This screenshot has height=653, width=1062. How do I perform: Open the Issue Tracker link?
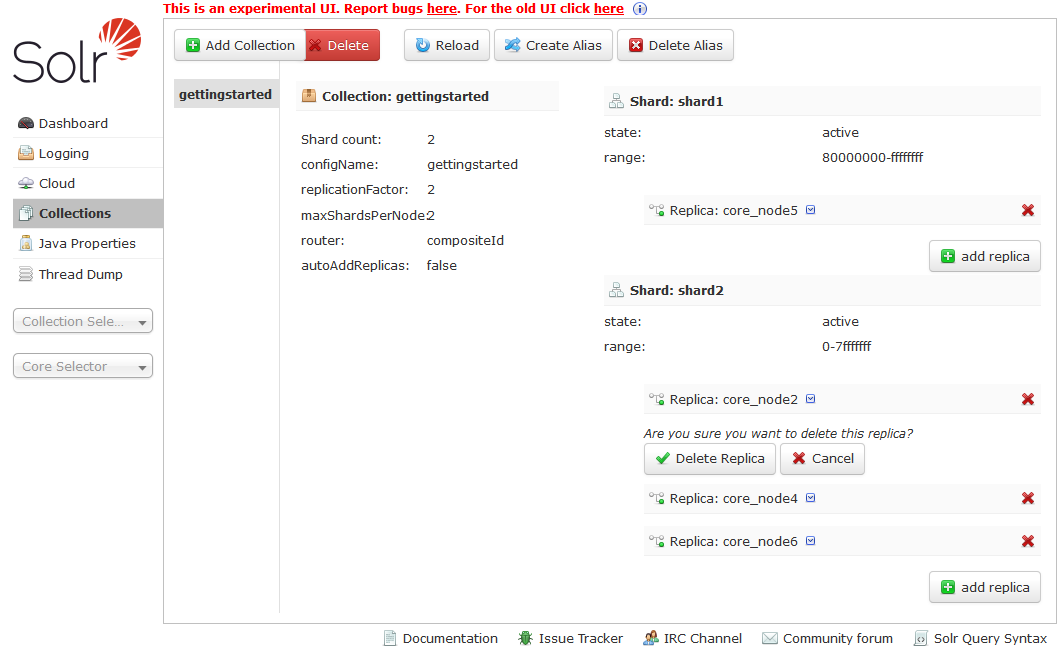coord(570,638)
